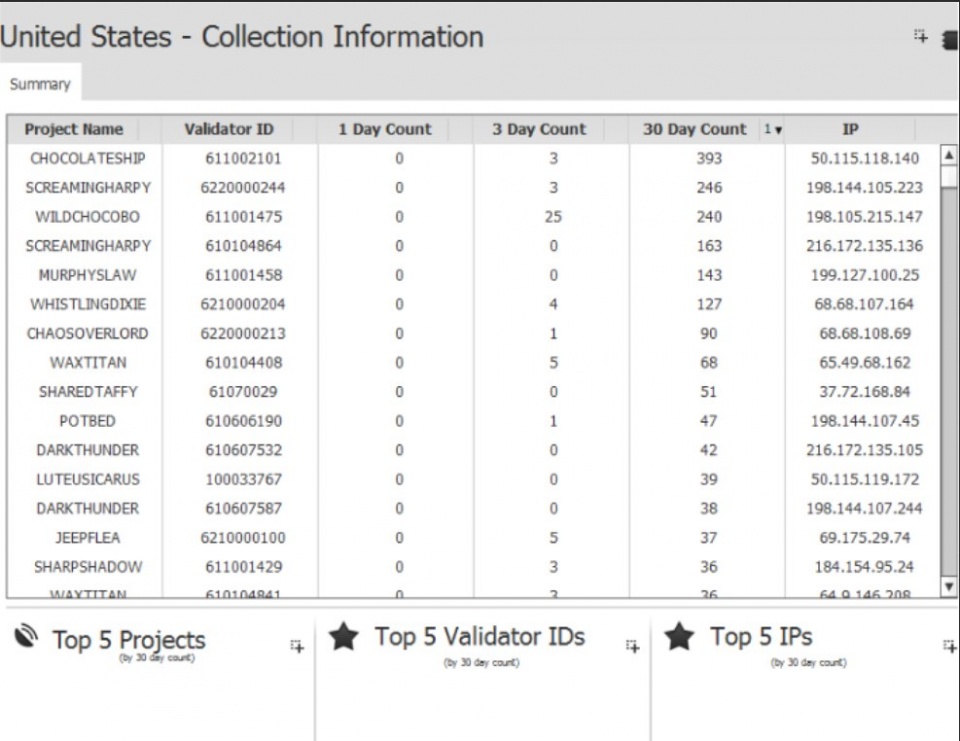Expand the Top 5 IPs panel
960x741 pixels.
pyautogui.click(x=949, y=647)
